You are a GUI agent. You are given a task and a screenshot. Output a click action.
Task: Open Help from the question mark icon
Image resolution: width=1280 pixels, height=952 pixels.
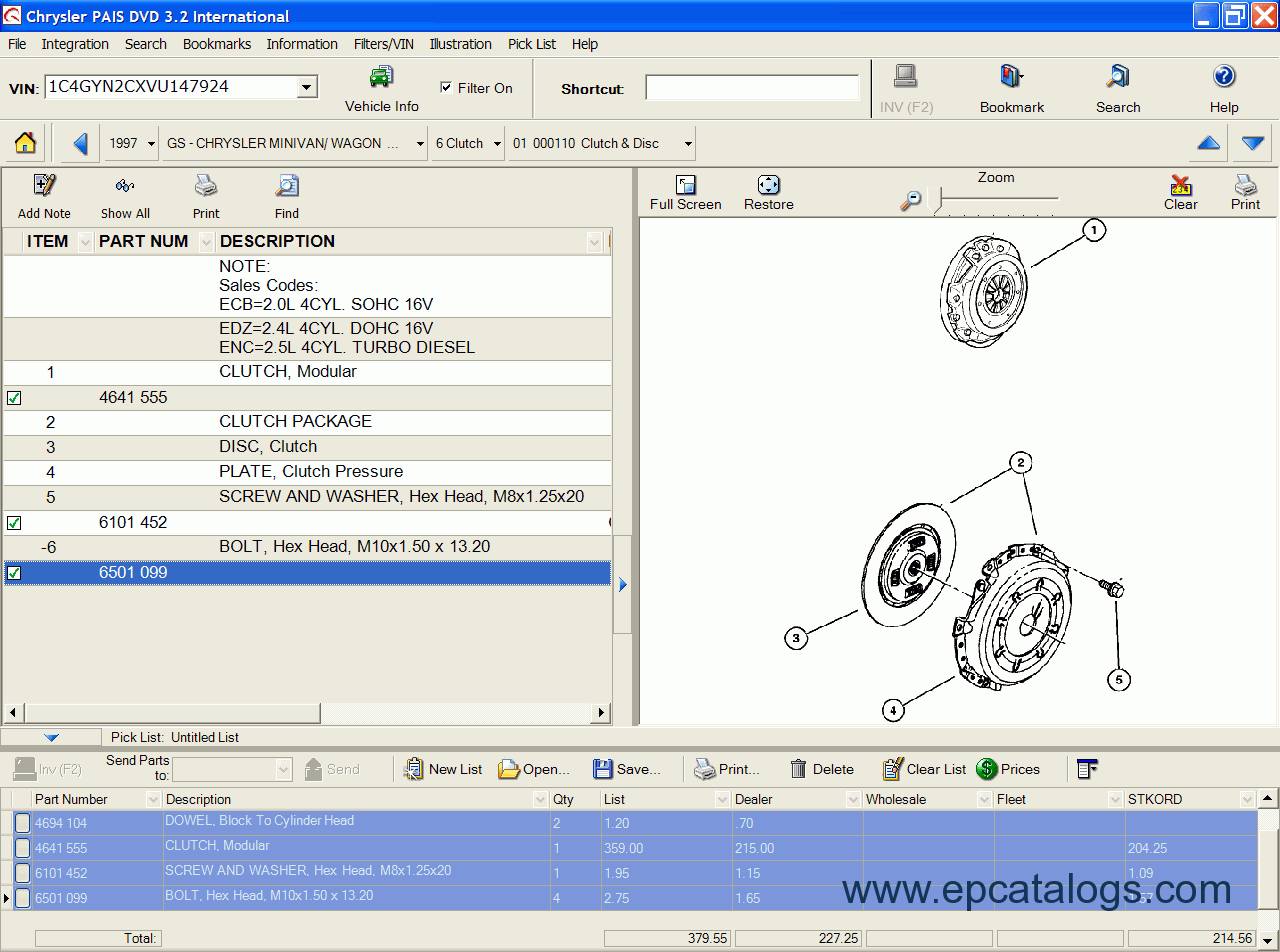(1224, 89)
